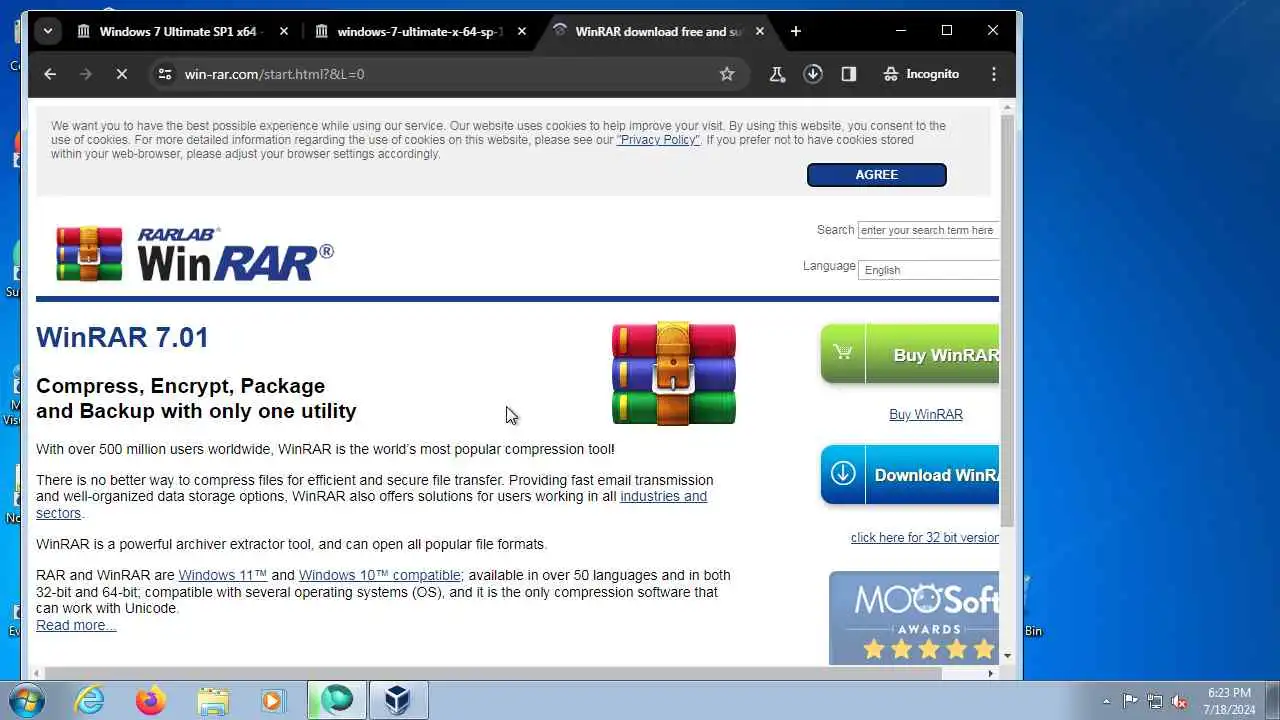Image resolution: width=1280 pixels, height=720 pixels.
Task: Open Windows Explorer folder in taskbar
Action: (x=213, y=700)
